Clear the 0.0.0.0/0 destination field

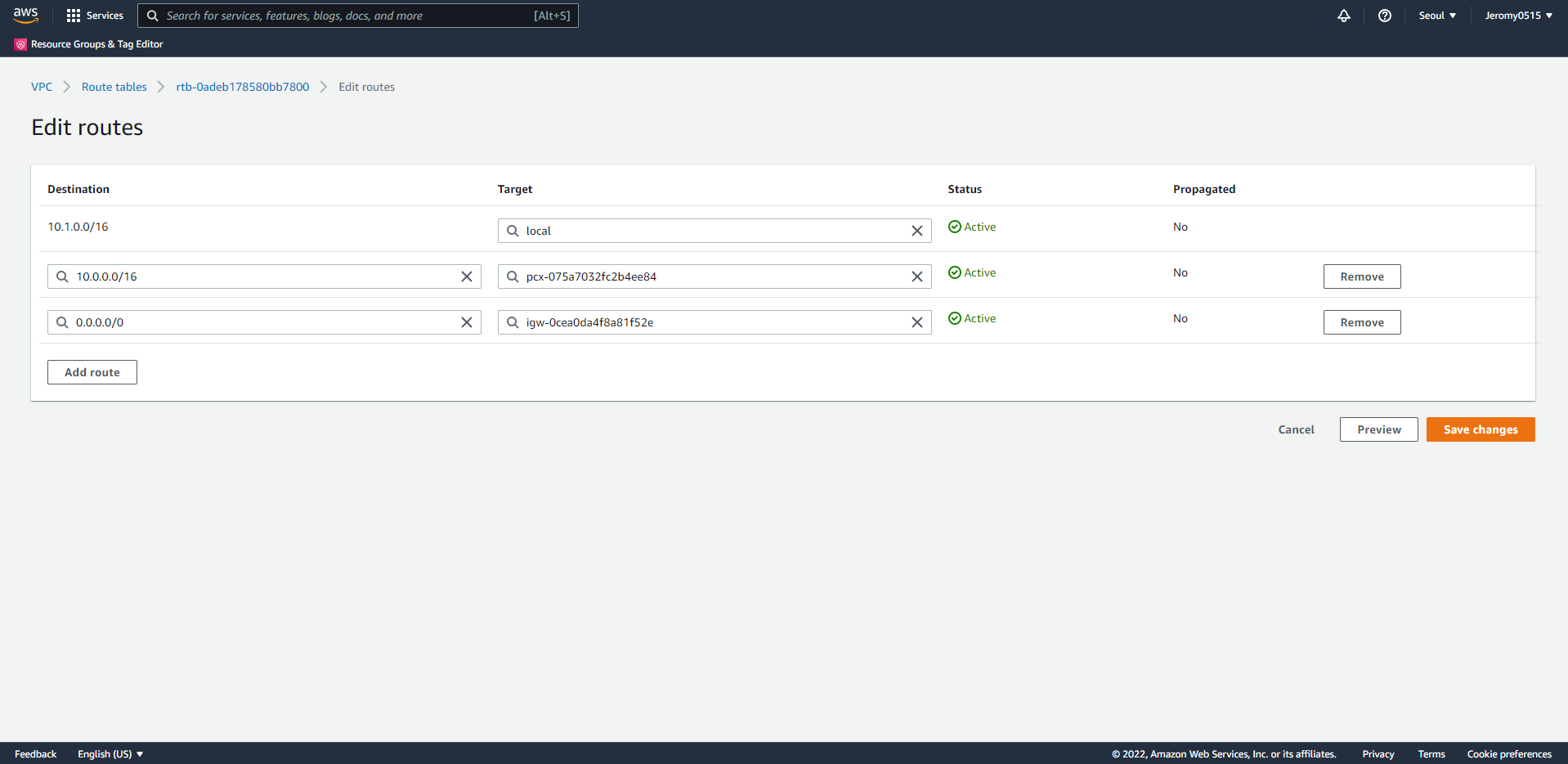coord(467,322)
